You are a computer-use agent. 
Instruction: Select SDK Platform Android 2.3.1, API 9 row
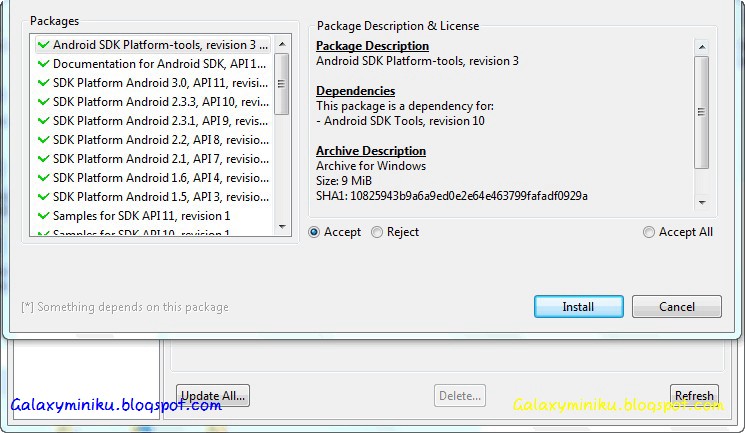click(x=153, y=121)
